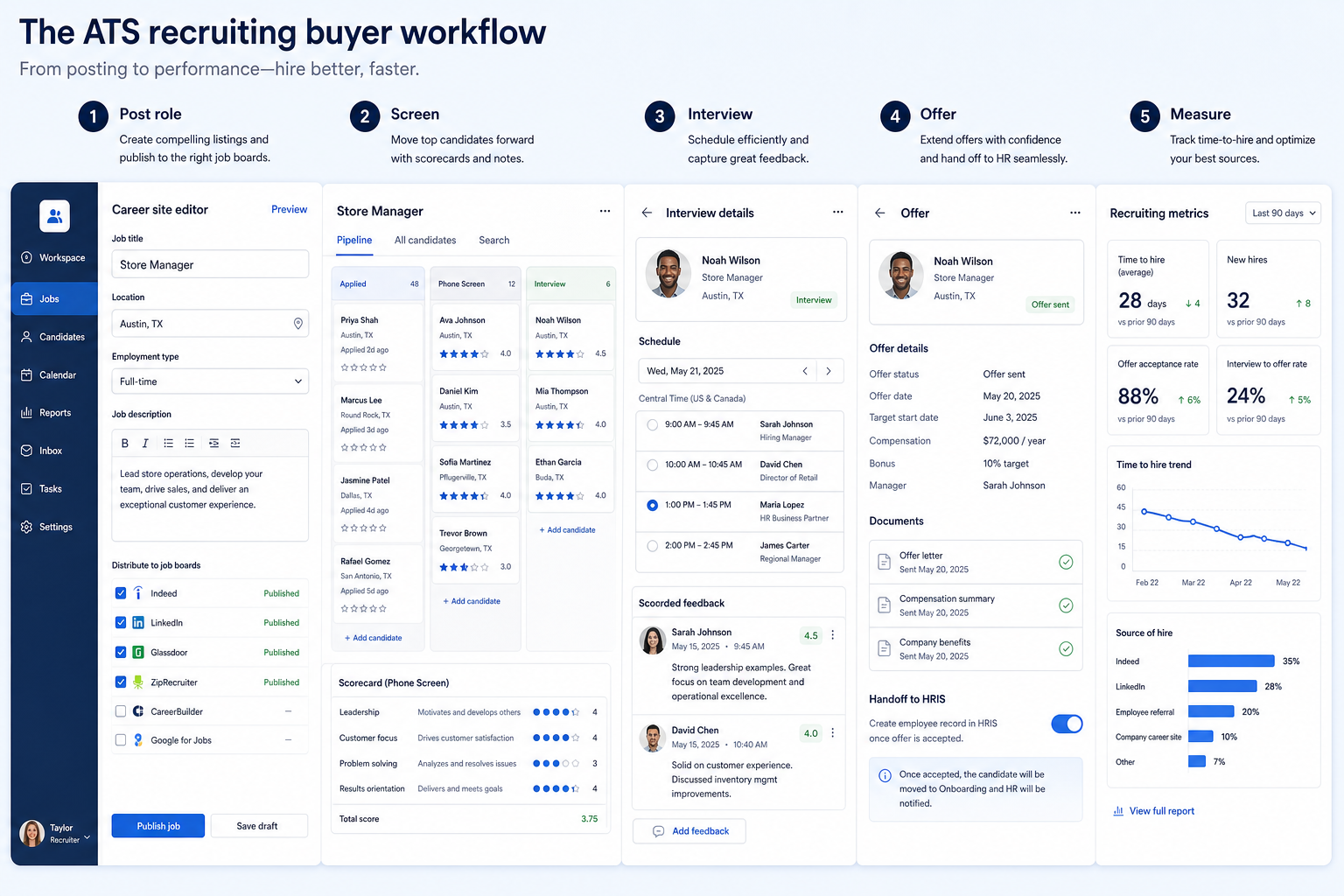
Task: Click Noah Wilson's photo in Offer panel
Action: [x=900, y=275]
